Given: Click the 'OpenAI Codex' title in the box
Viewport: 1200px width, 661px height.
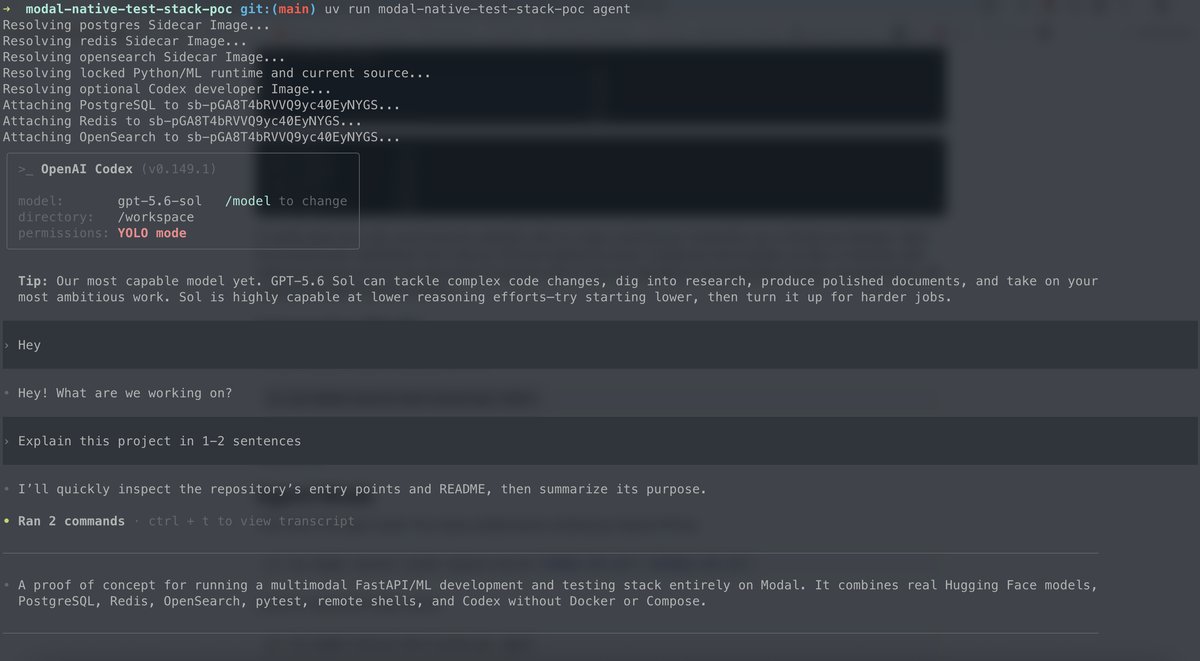Looking at the screenshot, I should coord(87,169).
